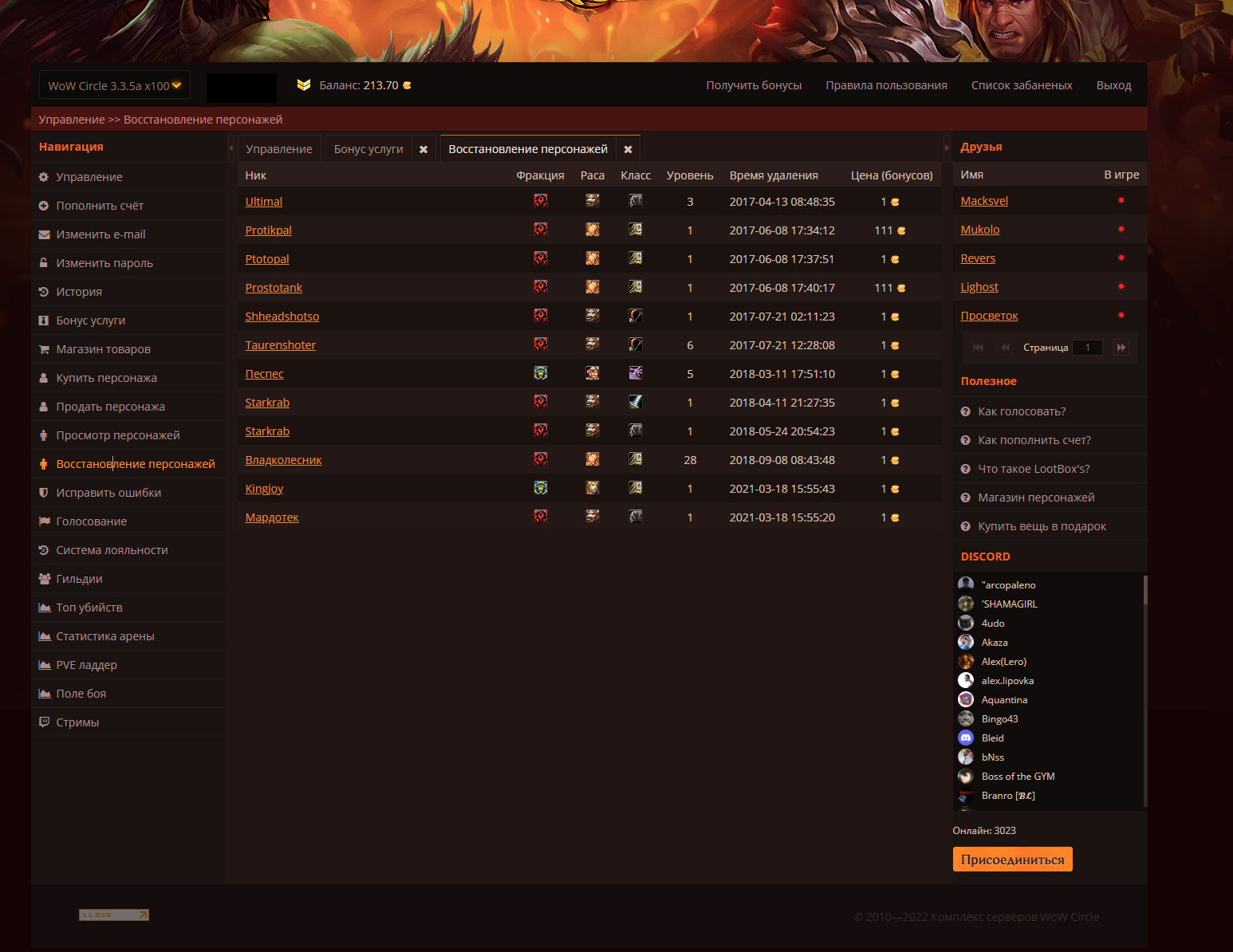1233x952 pixels.
Task: Open Магазин товаров from the sidebar
Action: (103, 349)
